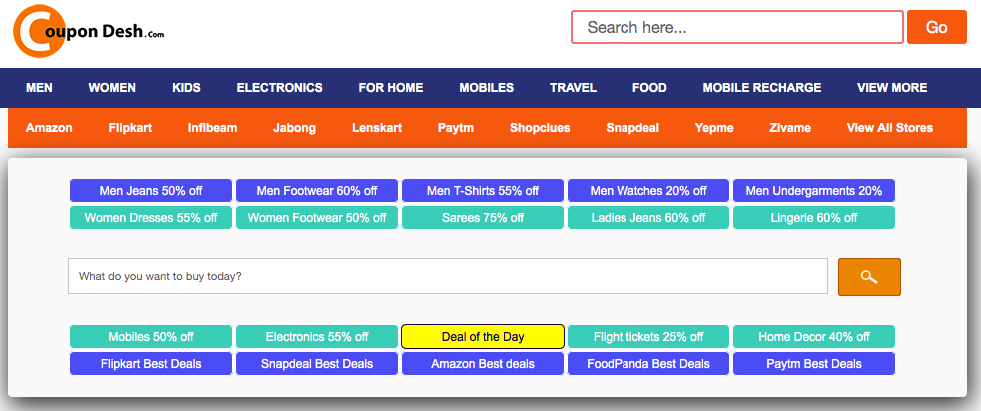Open Lingerie 60% off offer
981x411 pixels.
point(814,218)
